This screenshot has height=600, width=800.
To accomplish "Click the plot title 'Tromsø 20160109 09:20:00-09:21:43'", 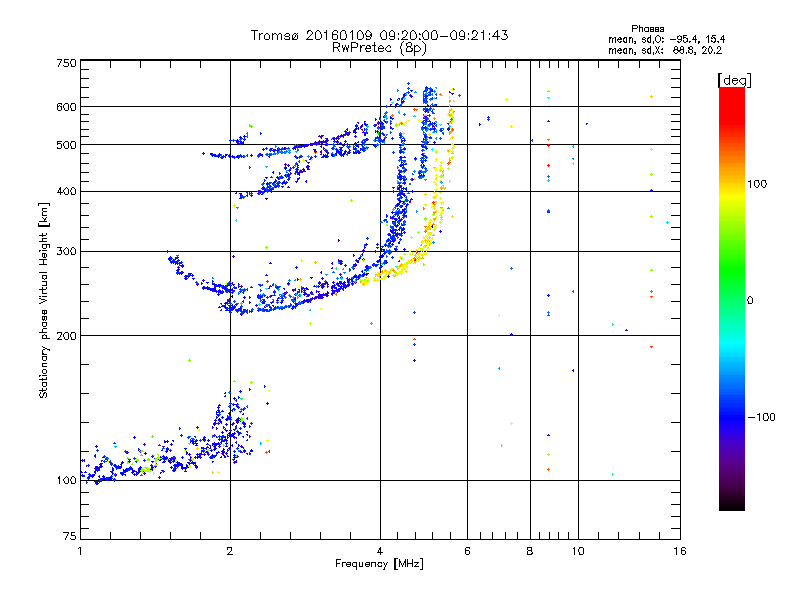I will coord(379,35).
